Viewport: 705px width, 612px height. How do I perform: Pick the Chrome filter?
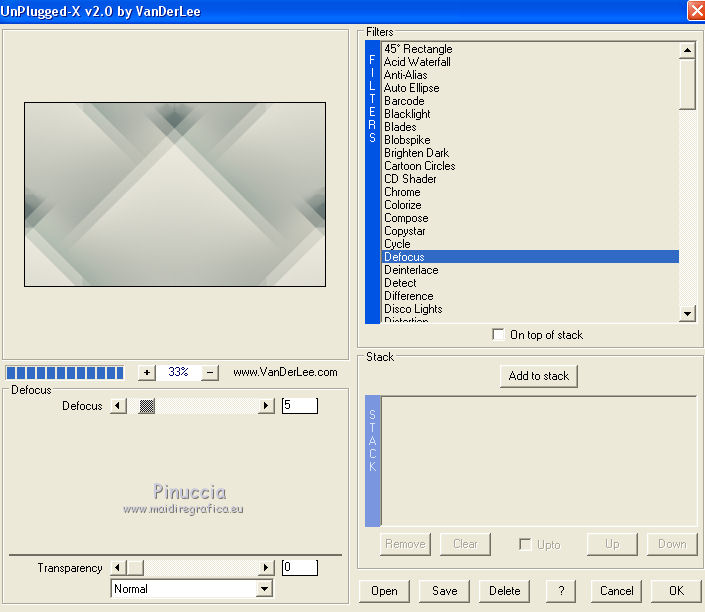click(530, 192)
